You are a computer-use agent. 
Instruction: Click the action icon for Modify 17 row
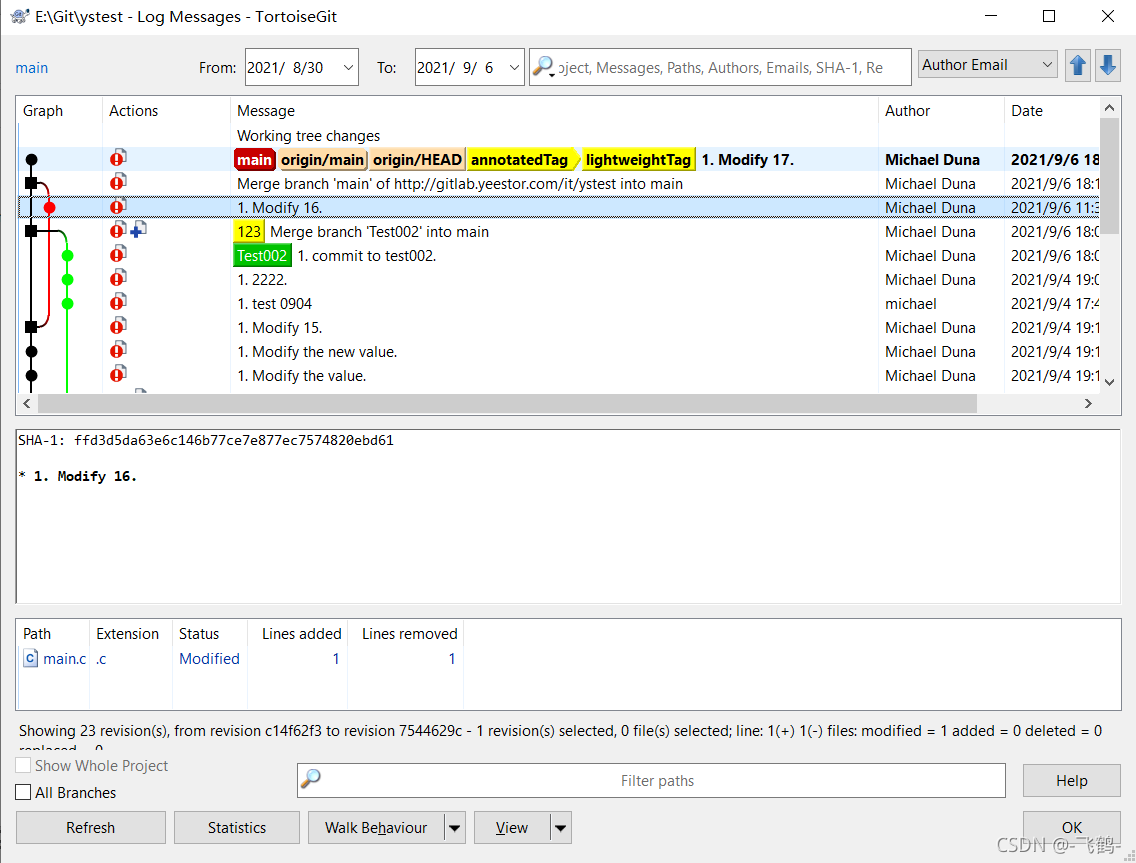118,158
